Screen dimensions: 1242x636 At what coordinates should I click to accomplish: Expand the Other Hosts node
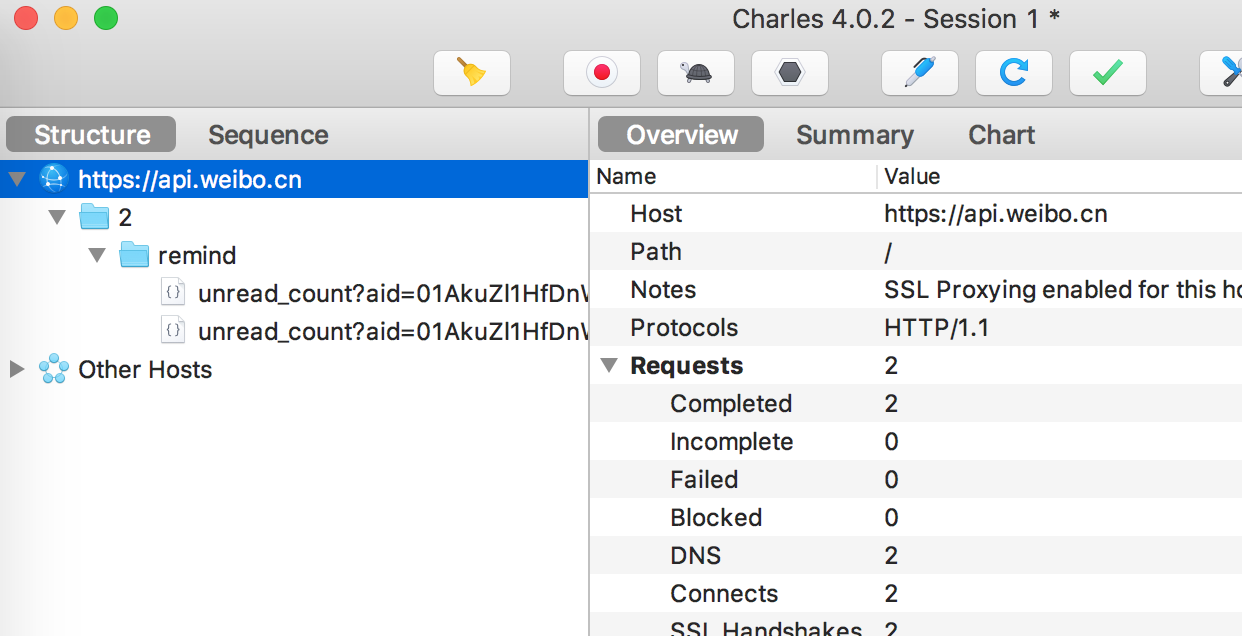coord(17,370)
